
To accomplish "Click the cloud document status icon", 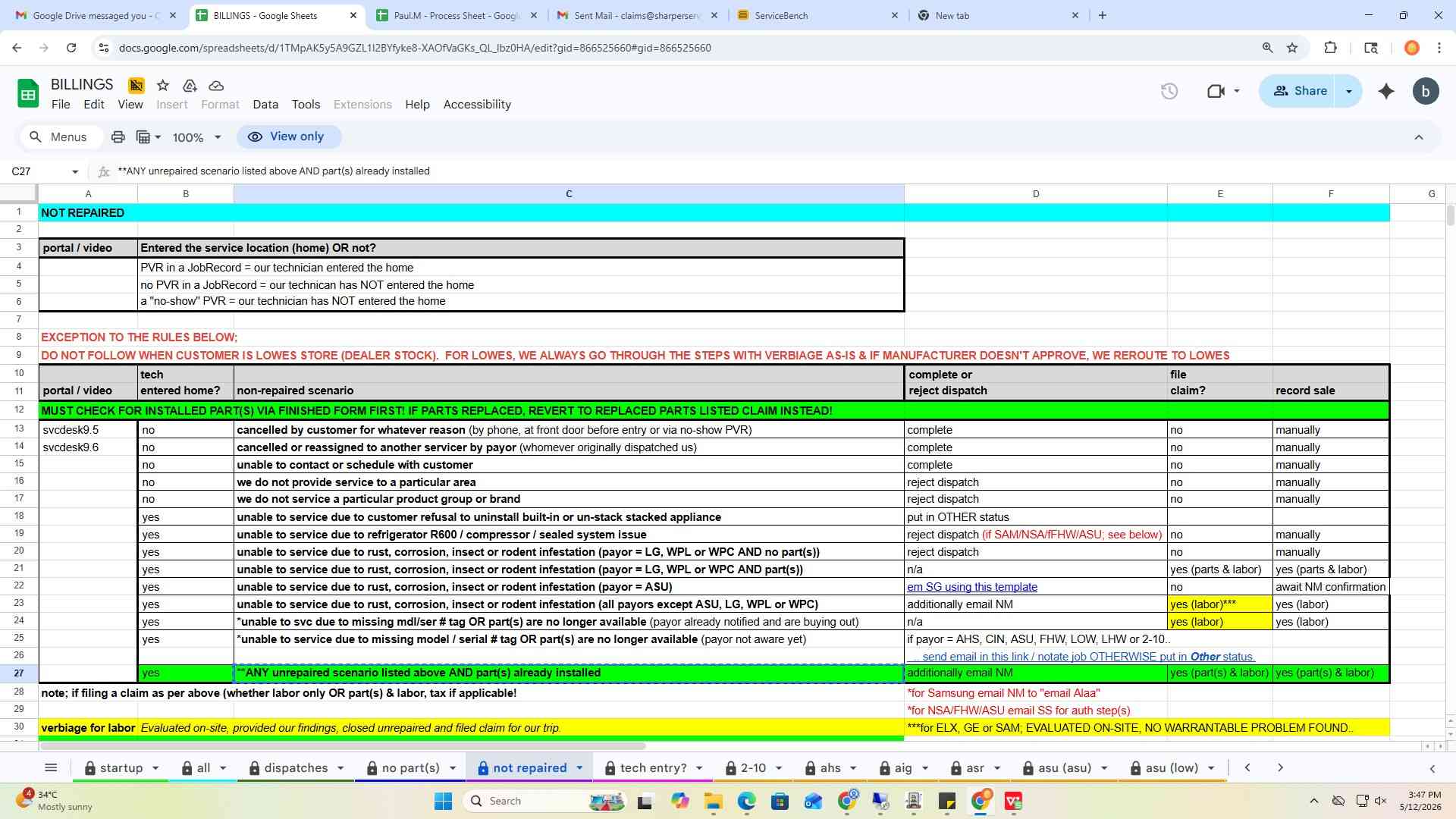I will tap(216, 86).
